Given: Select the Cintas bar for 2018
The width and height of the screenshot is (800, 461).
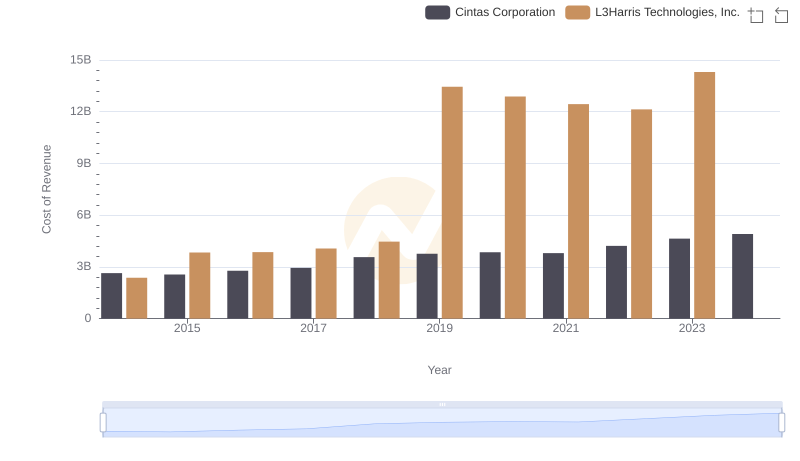Looking at the screenshot, I should [x=364, y=288].
